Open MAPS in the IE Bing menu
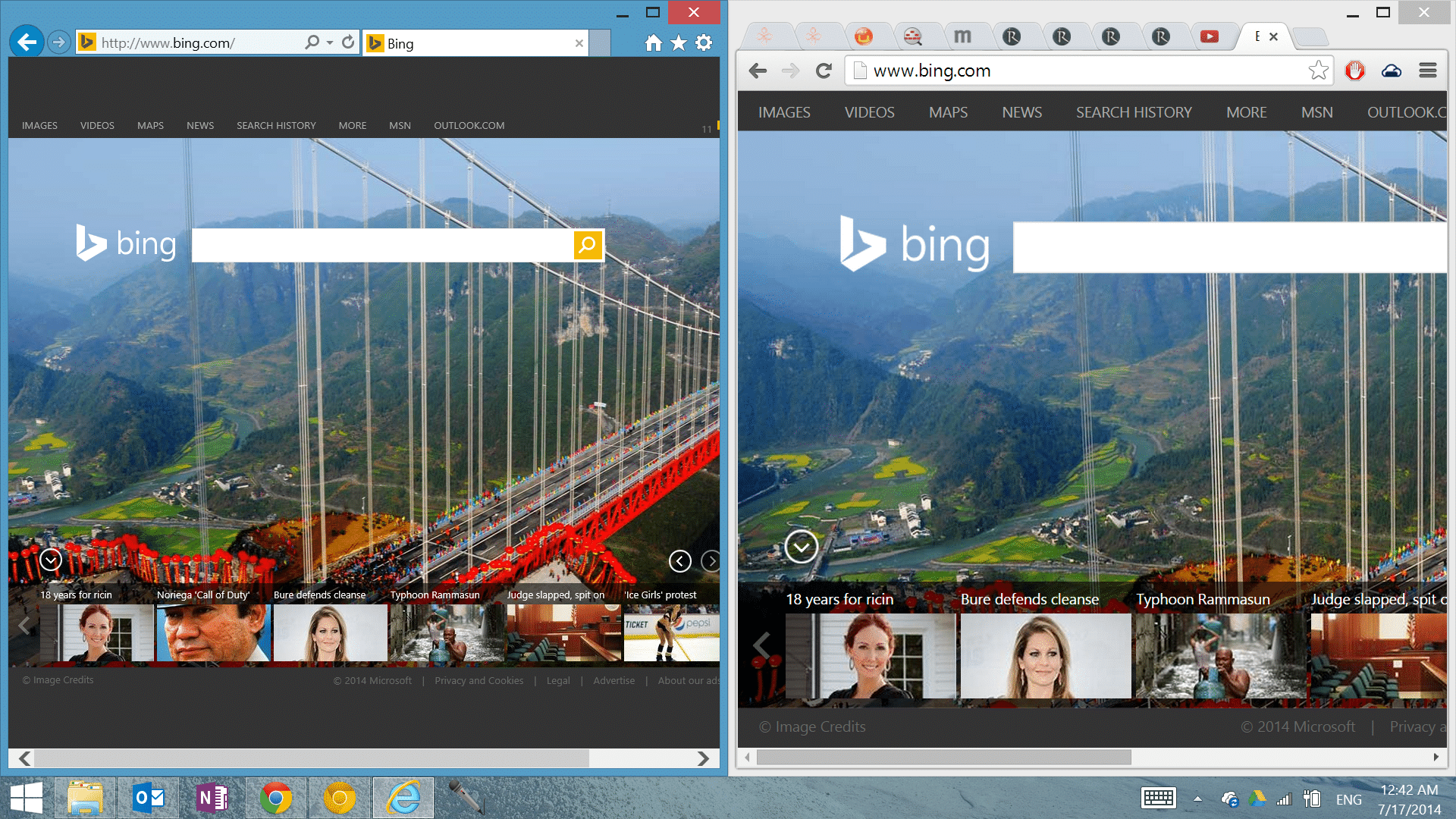Screen dimensions: 1456x819 point(150,126)
